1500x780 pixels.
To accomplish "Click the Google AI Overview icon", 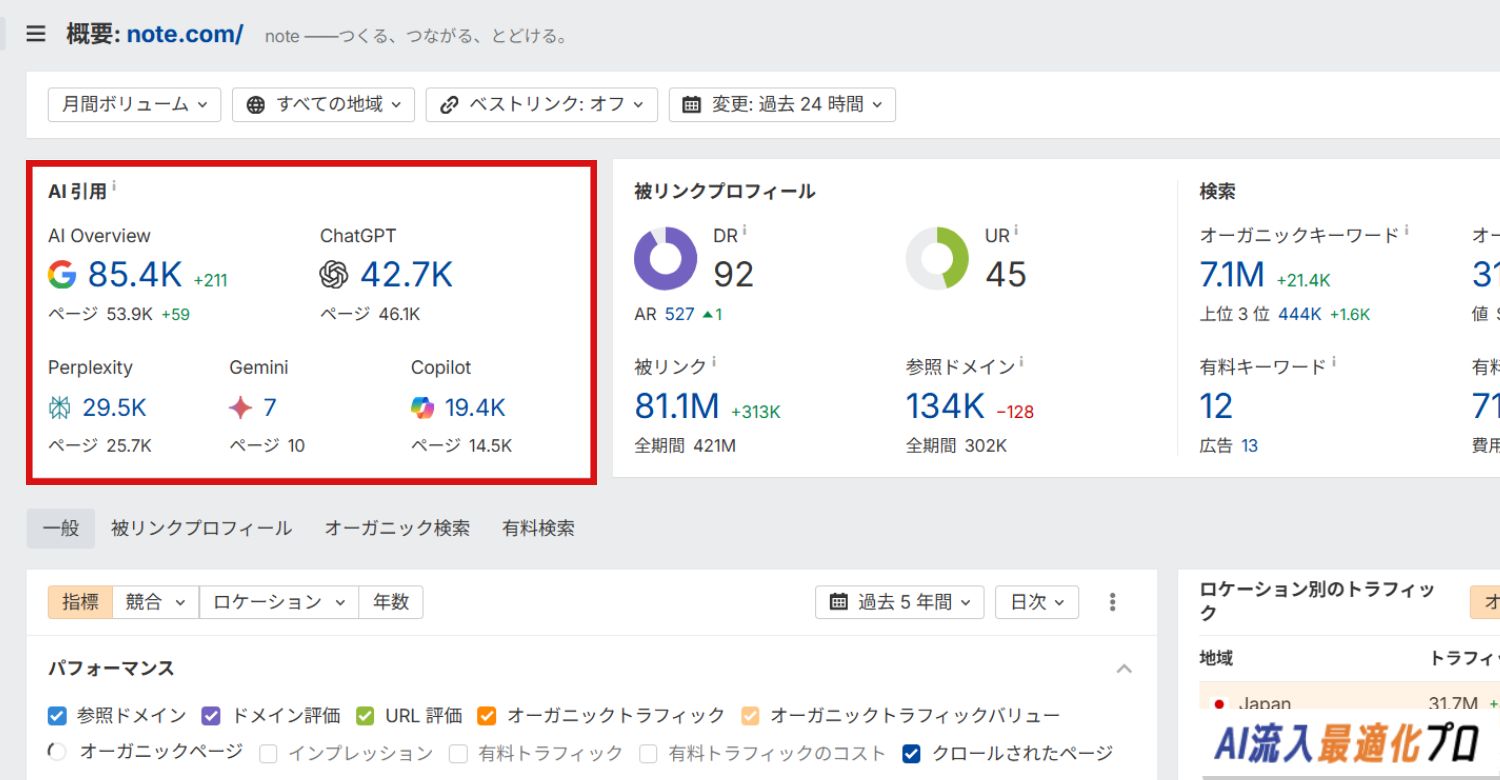I will coord(62,274).
